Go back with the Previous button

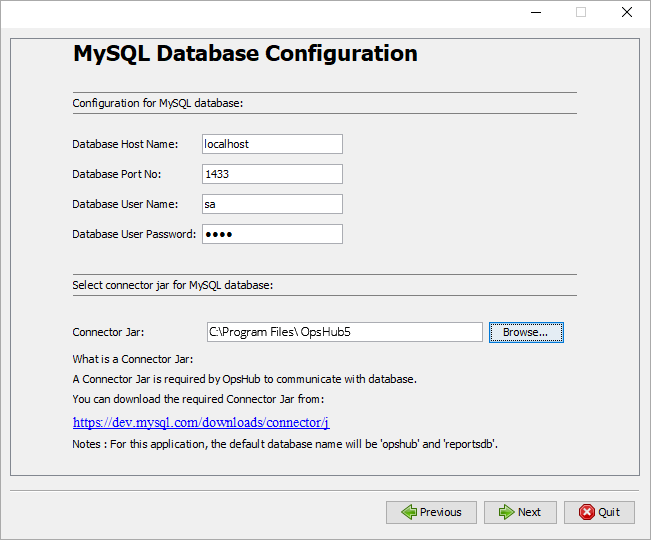(431, 512)
